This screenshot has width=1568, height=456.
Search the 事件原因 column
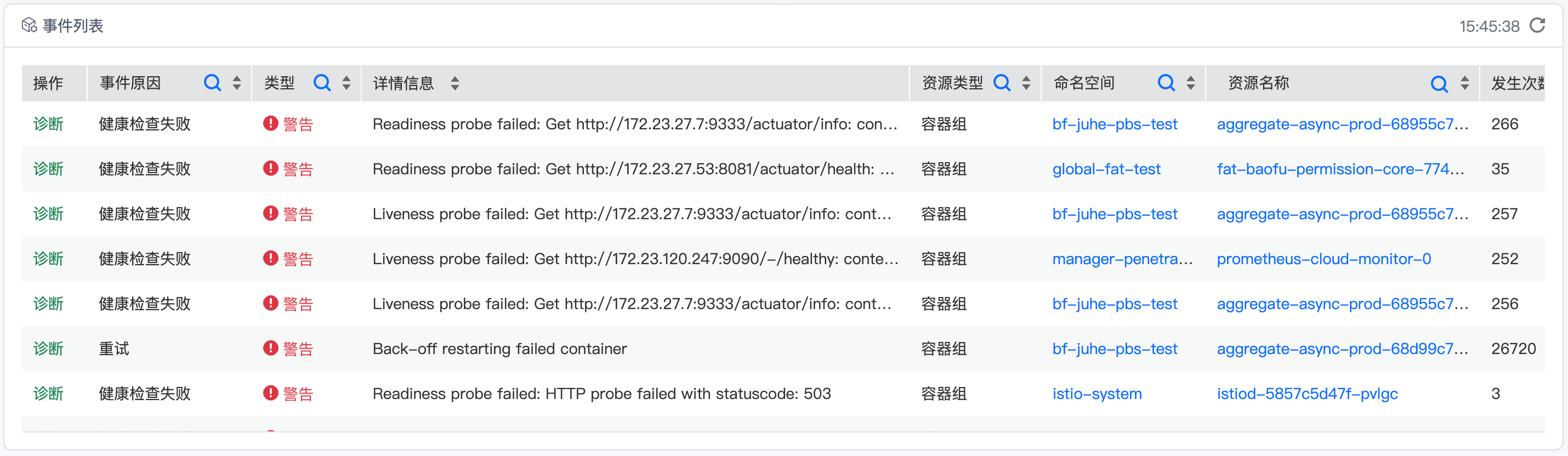[x=212, y=83]
